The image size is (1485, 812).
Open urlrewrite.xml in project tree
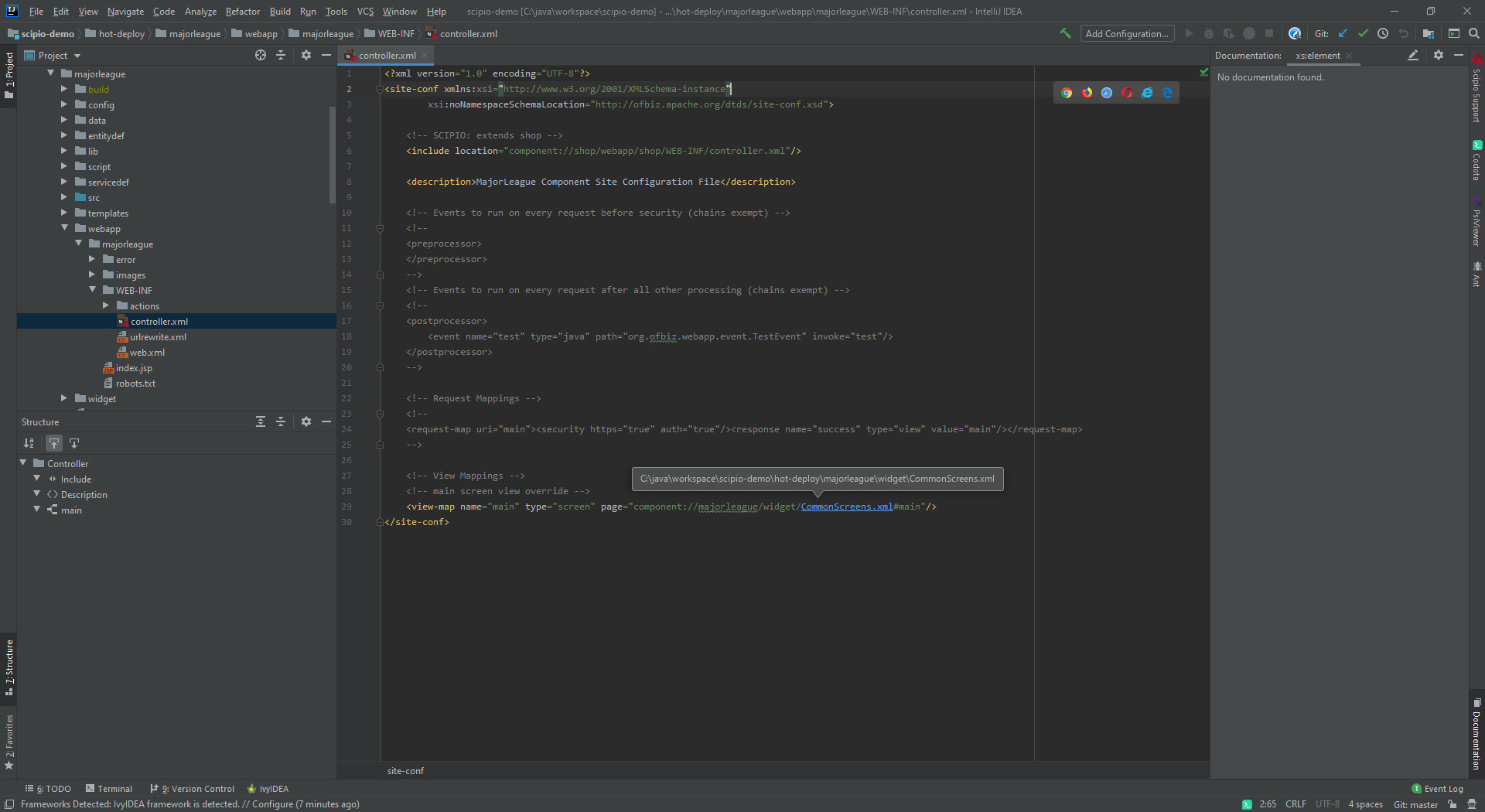158,336
